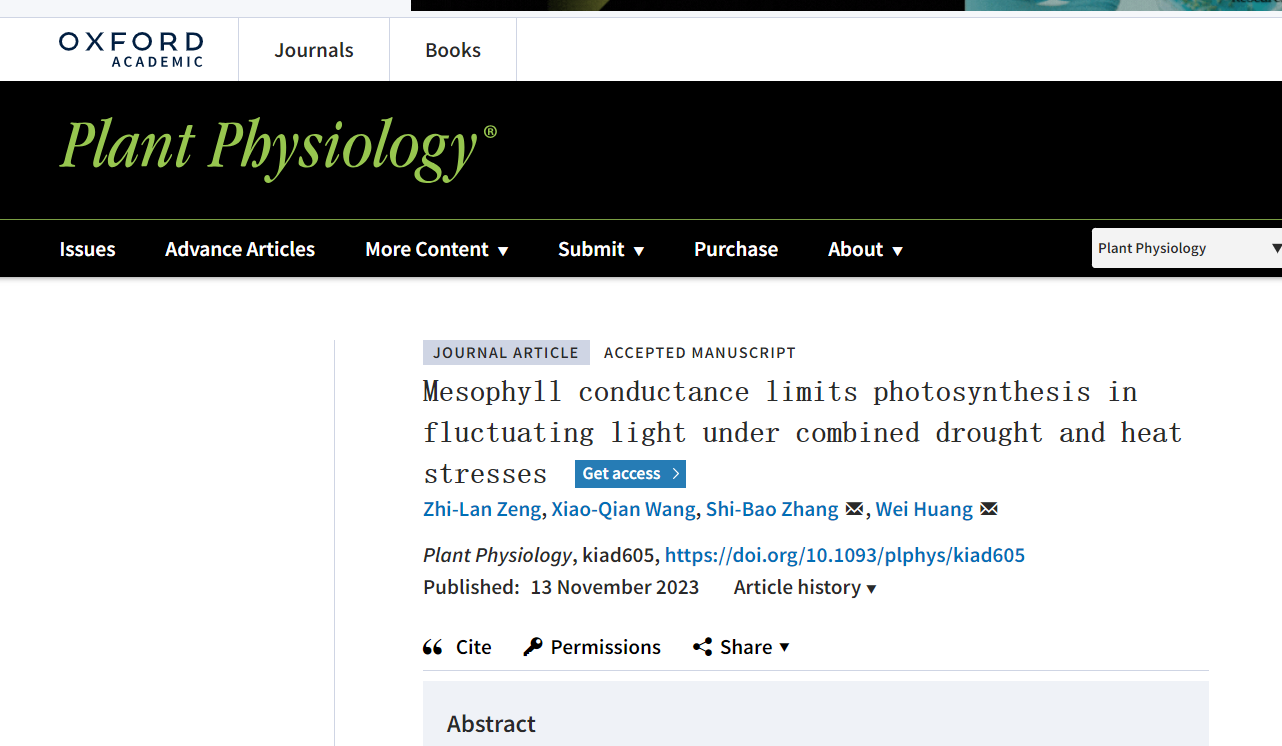
Task: Click the Permissions key icon
Action: pyautogui.click(x=533, y=647)
